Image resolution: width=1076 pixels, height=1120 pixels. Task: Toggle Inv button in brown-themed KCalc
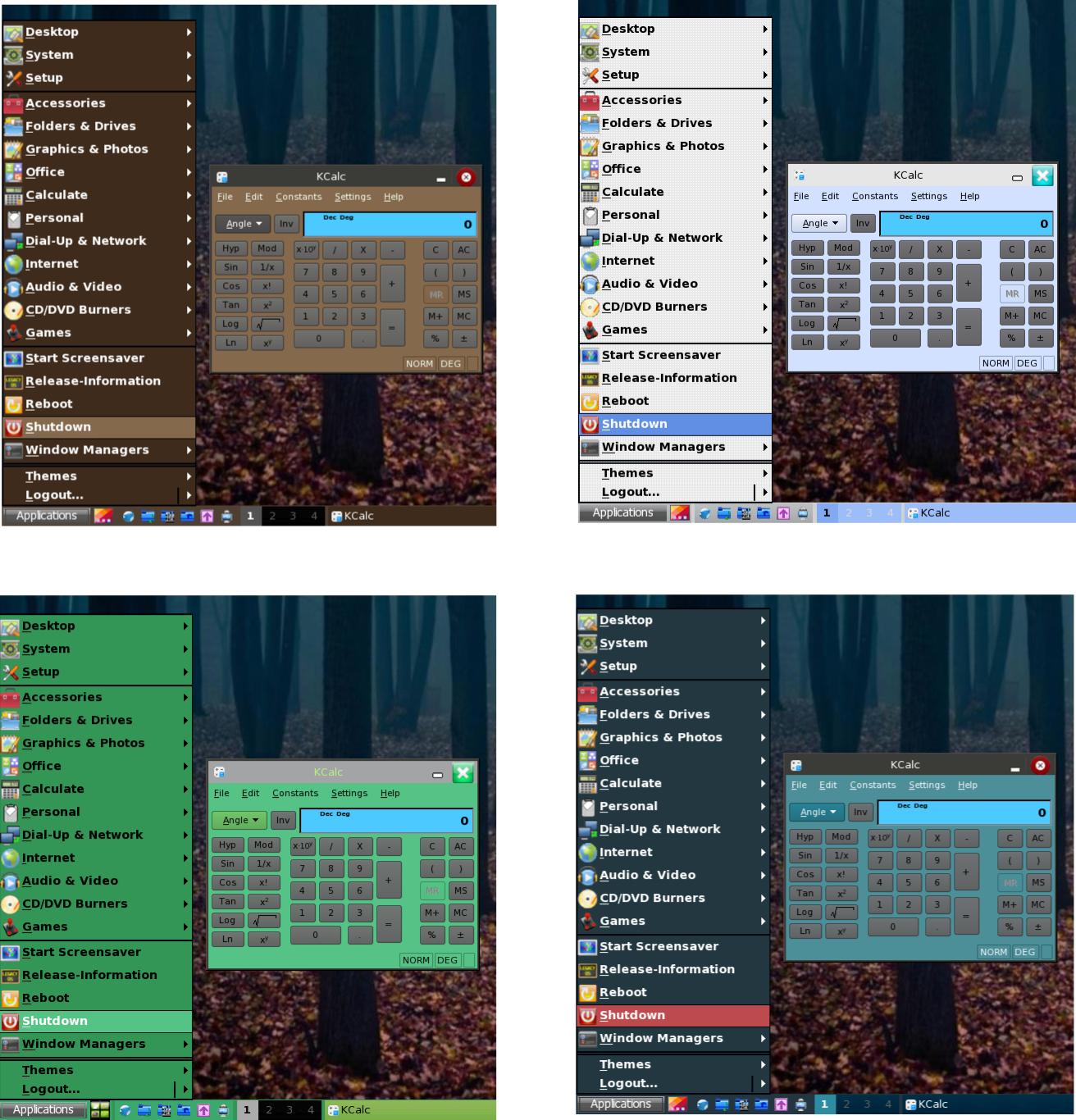pyautogui.click(x=286, y=224)
